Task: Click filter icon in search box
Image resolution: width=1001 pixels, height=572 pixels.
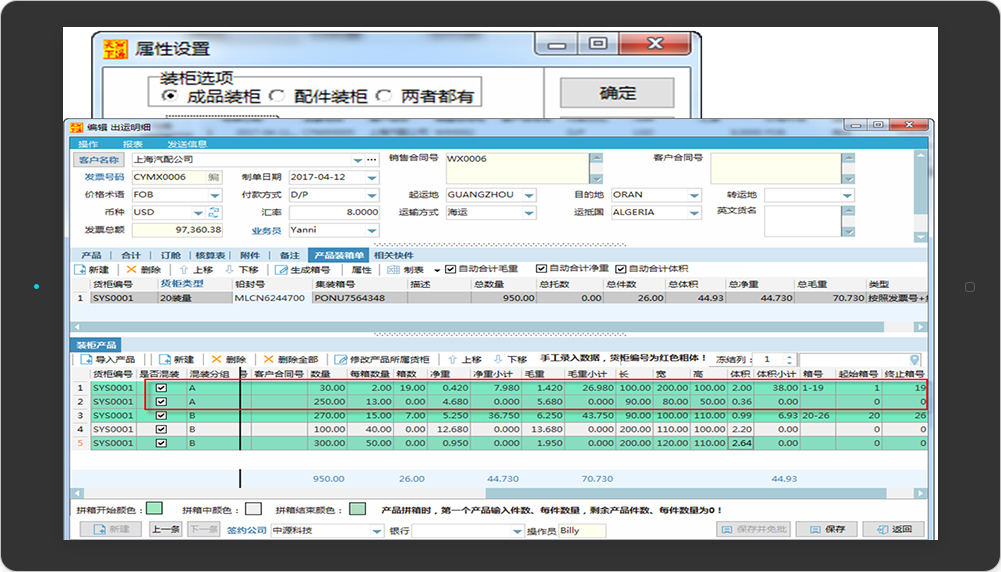Action: (x=914, y=359)
